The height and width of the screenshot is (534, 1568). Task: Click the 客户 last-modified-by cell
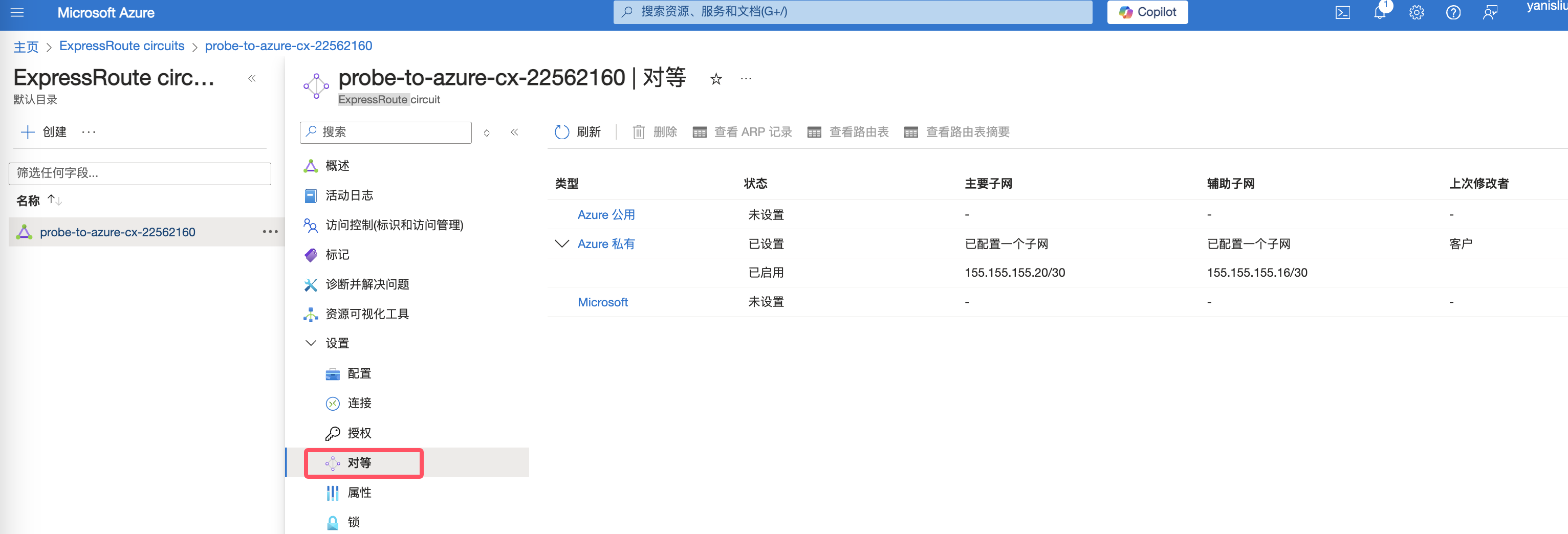coord(1461,244)
